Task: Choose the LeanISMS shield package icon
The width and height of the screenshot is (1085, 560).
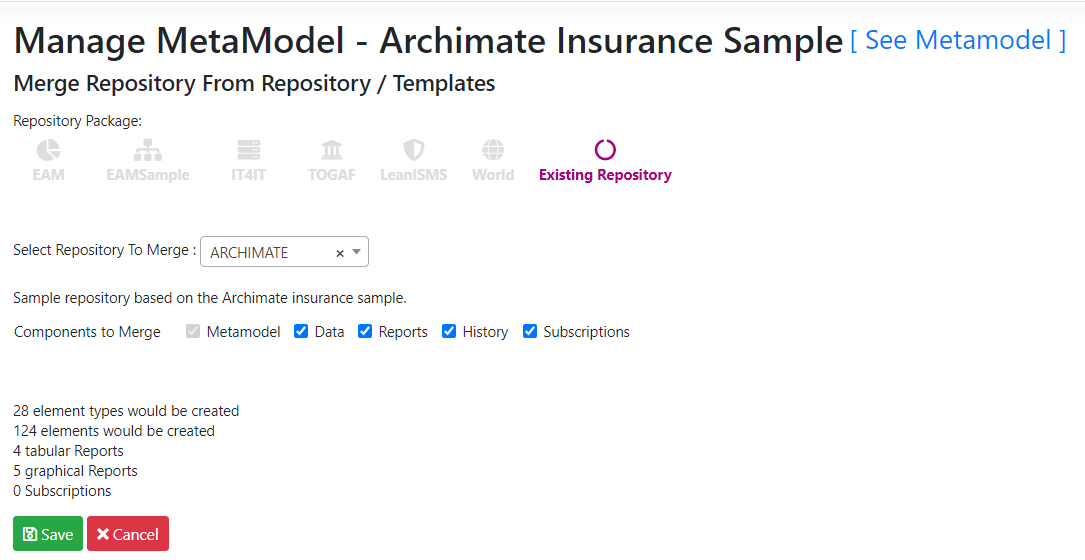Action: pyautogui.click(x=413, y=150)
